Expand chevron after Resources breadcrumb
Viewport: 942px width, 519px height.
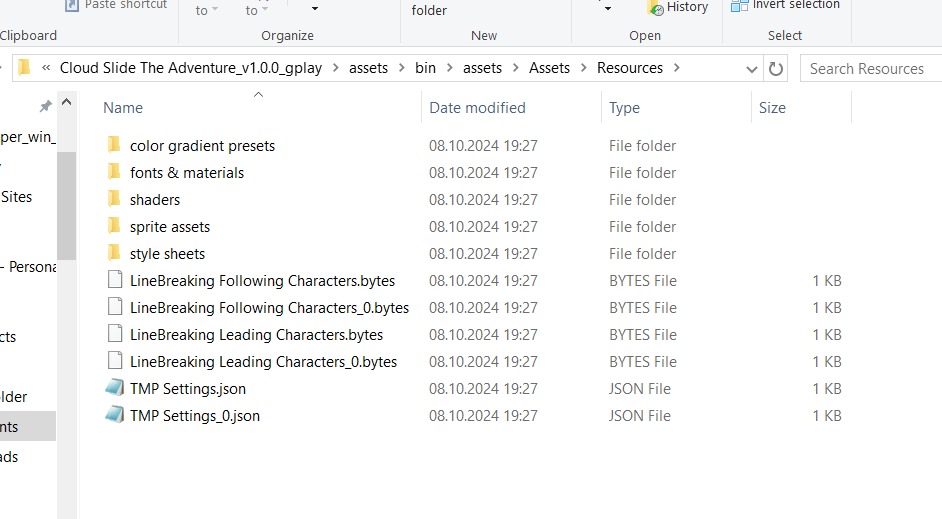(676, 68)
